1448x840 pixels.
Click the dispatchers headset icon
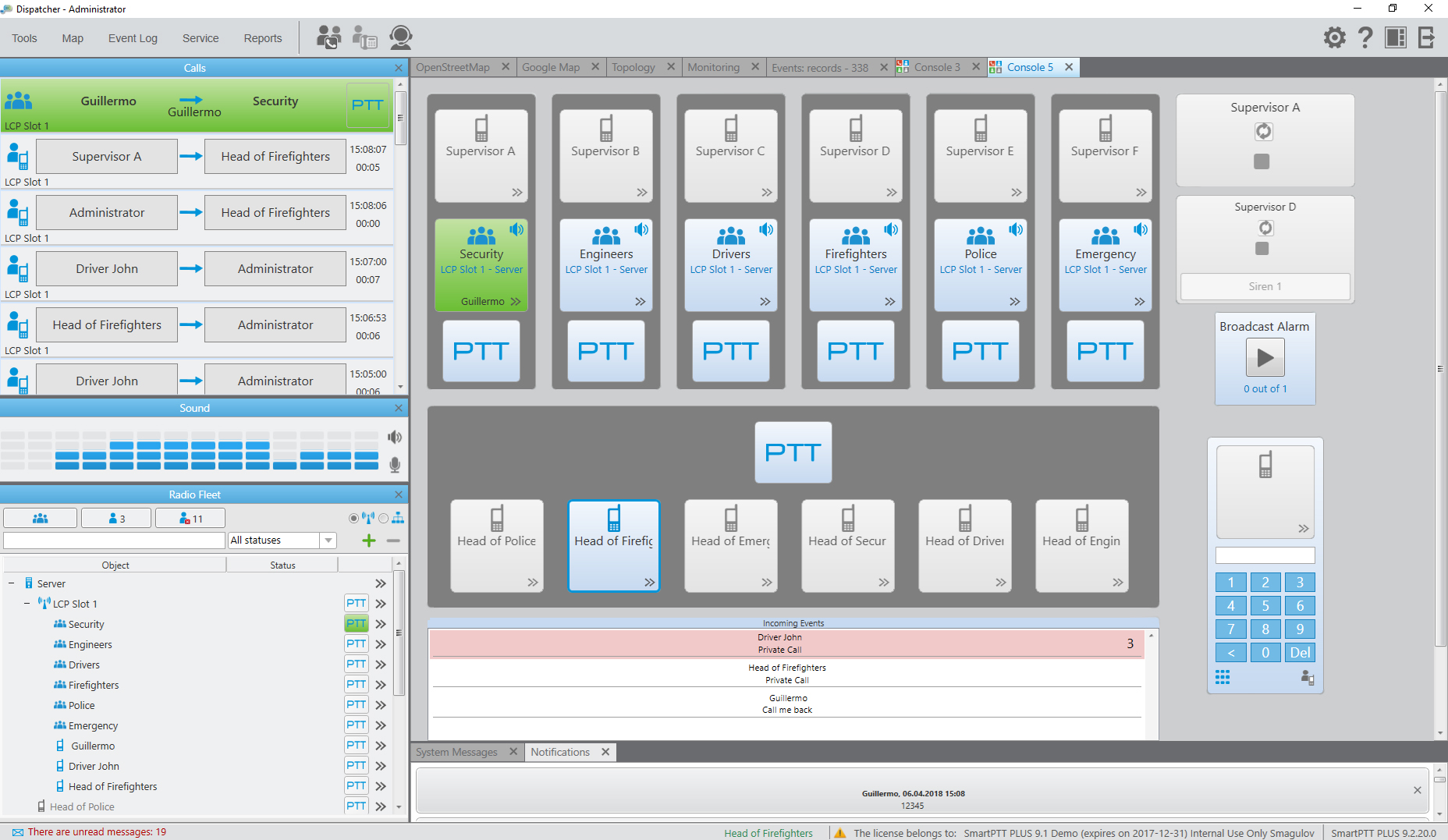pyautogui.click(x=401, y=37)
